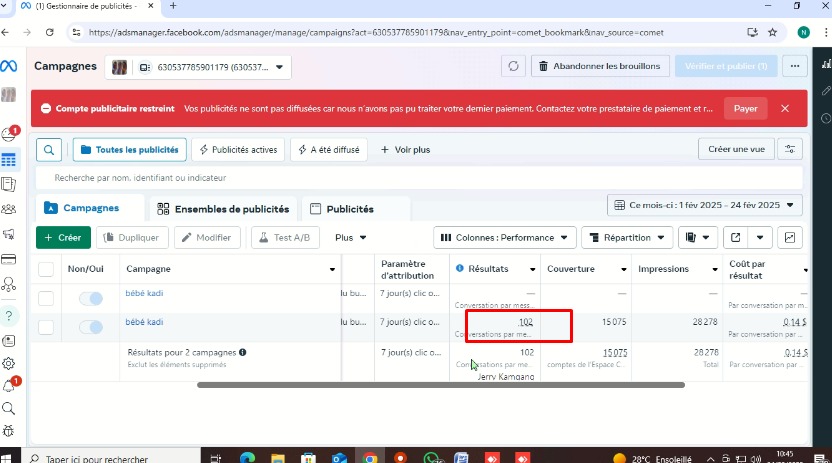
Task: Open the right panel chart icon
Action: click(826, 64)
